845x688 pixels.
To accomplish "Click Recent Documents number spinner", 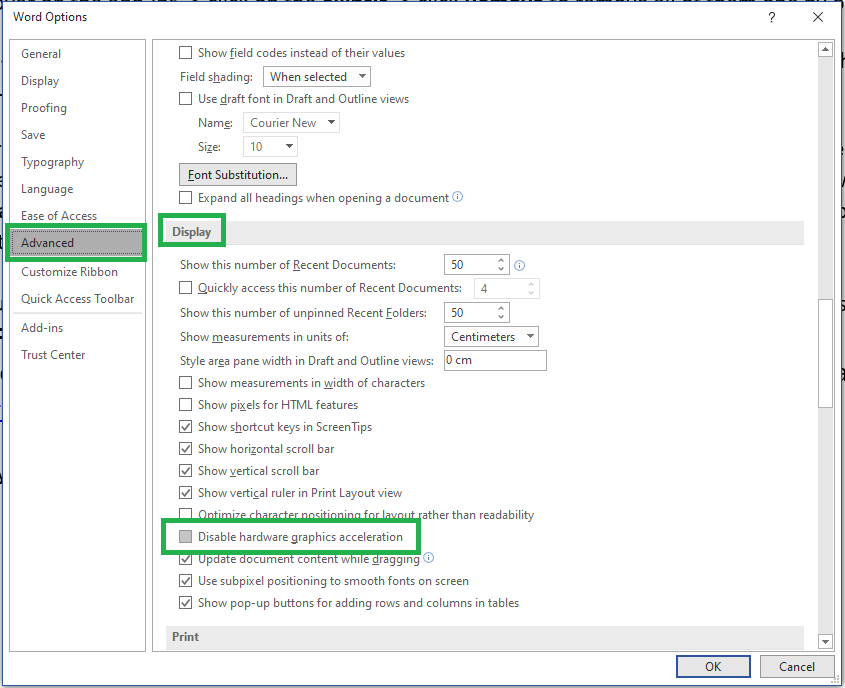I will point(476,265).
